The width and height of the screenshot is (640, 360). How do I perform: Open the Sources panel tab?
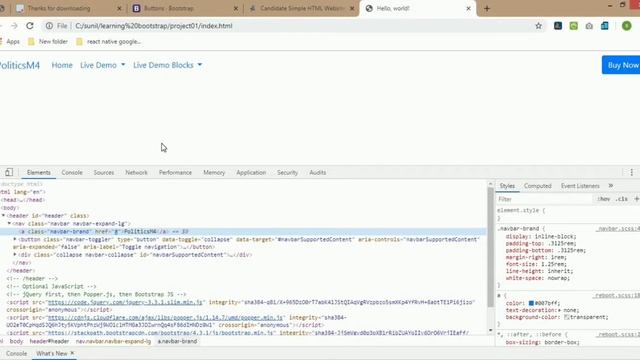coord(104,172)
